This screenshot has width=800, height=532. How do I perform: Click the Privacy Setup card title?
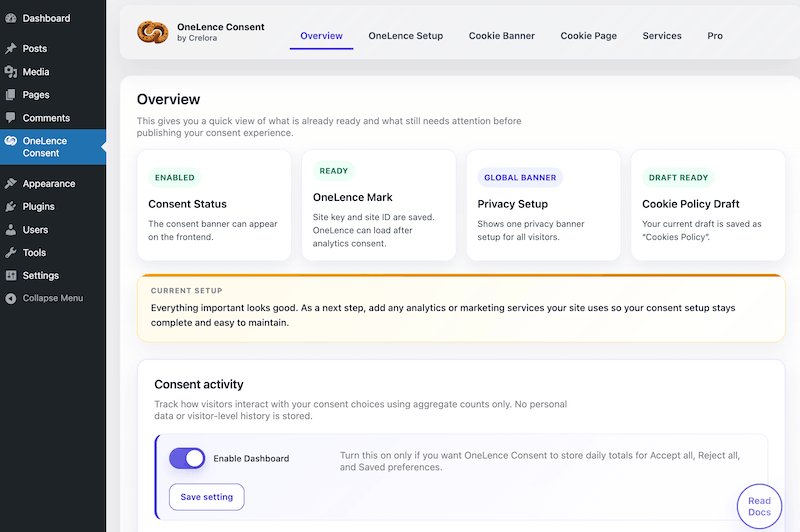point(512,204)
